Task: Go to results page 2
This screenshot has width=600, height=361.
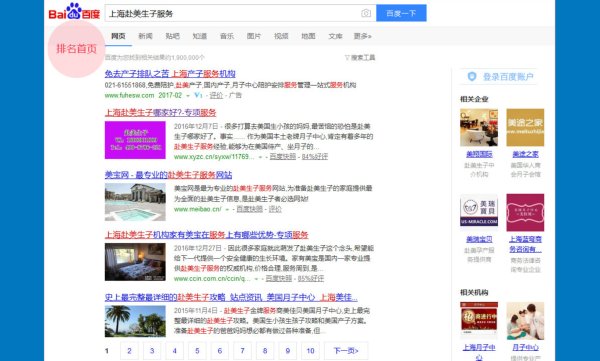Action: [129, 351]
